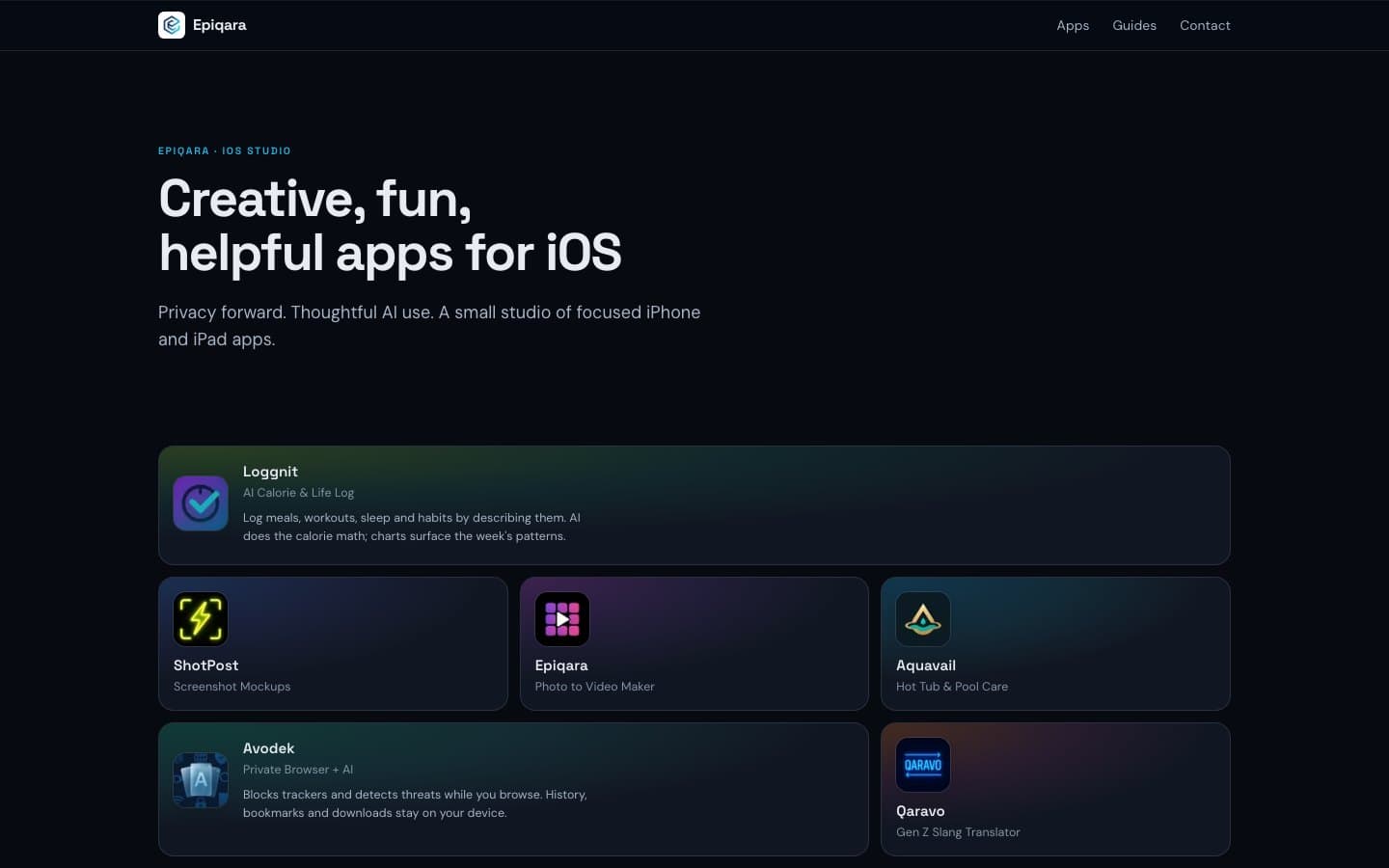1389x868 pixels.
Task: Open the Contact navigation item
Action: click(1205, 25)
